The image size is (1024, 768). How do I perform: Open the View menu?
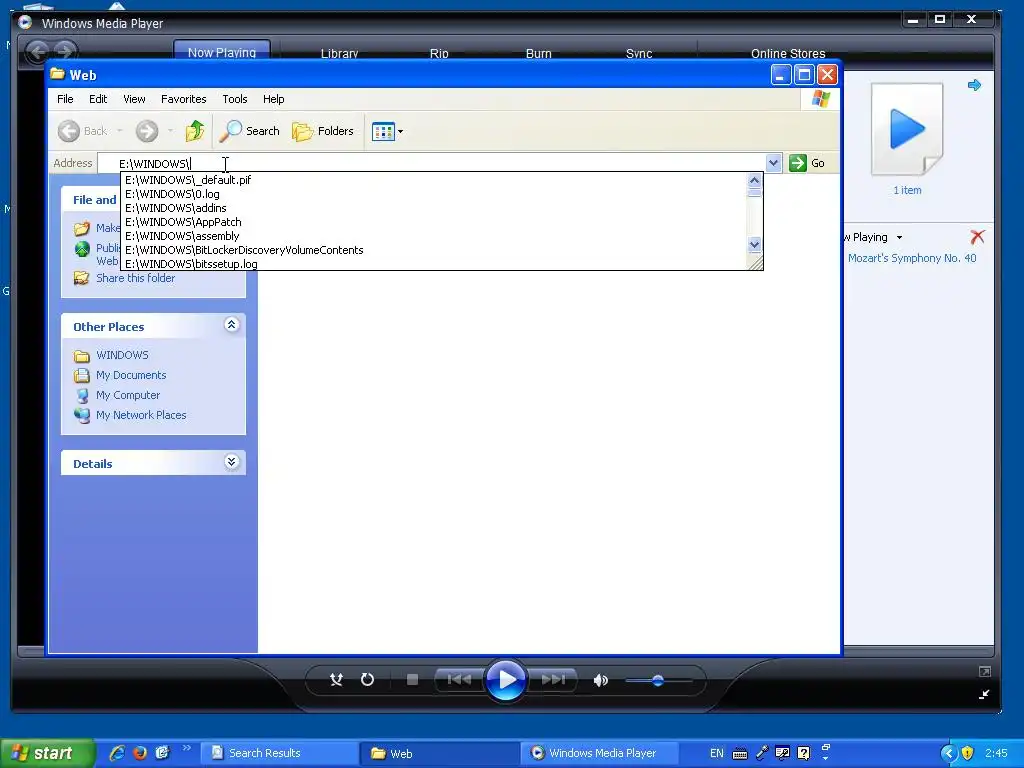135,99
